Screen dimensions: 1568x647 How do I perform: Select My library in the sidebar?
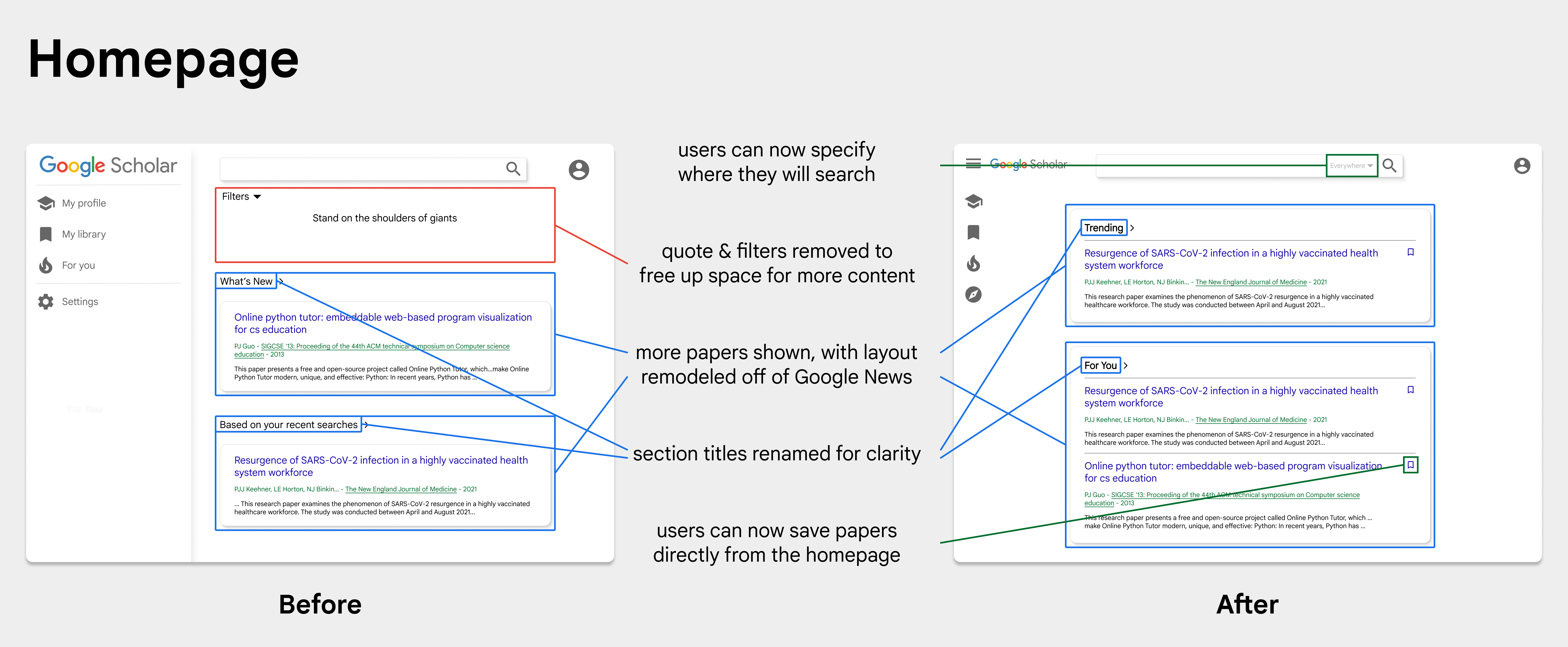click(x=84, y=234)
